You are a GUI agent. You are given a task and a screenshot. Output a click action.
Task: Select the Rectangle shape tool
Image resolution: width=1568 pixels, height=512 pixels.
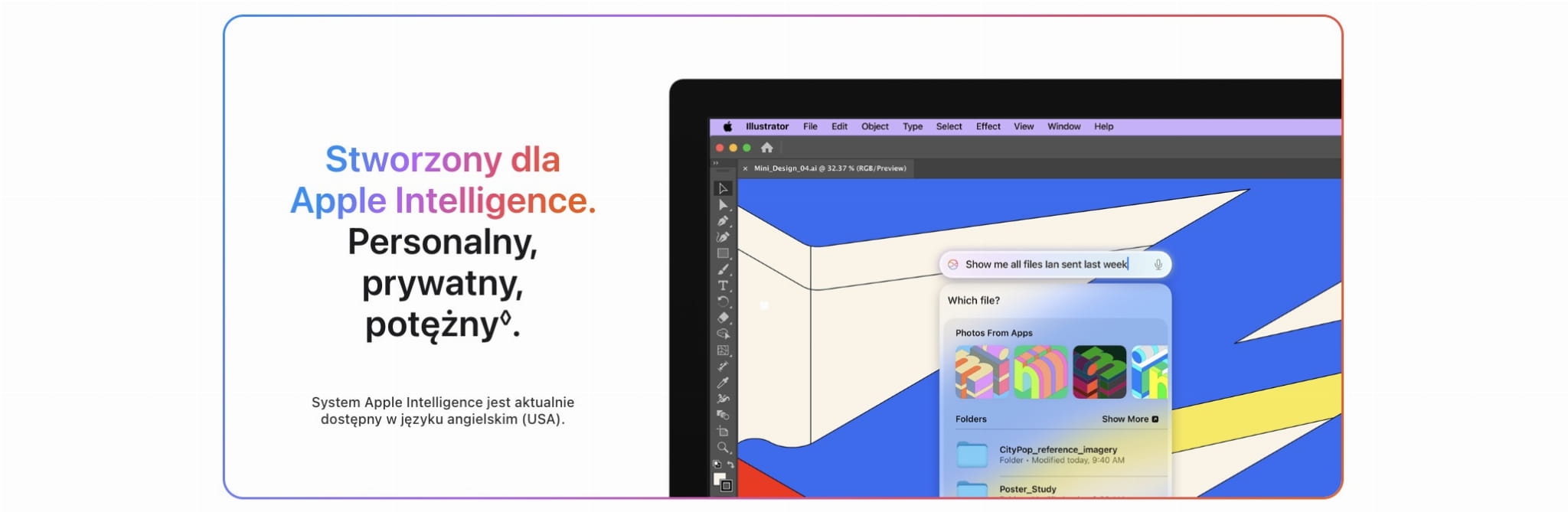(723, 253)
